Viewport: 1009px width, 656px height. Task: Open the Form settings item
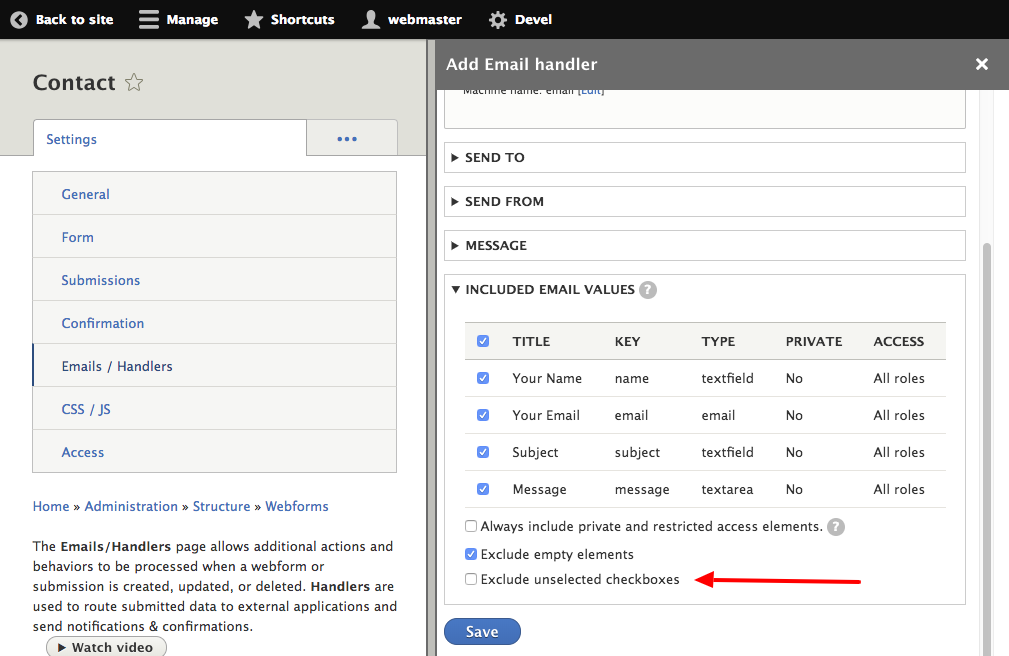(x=214, y=237)
